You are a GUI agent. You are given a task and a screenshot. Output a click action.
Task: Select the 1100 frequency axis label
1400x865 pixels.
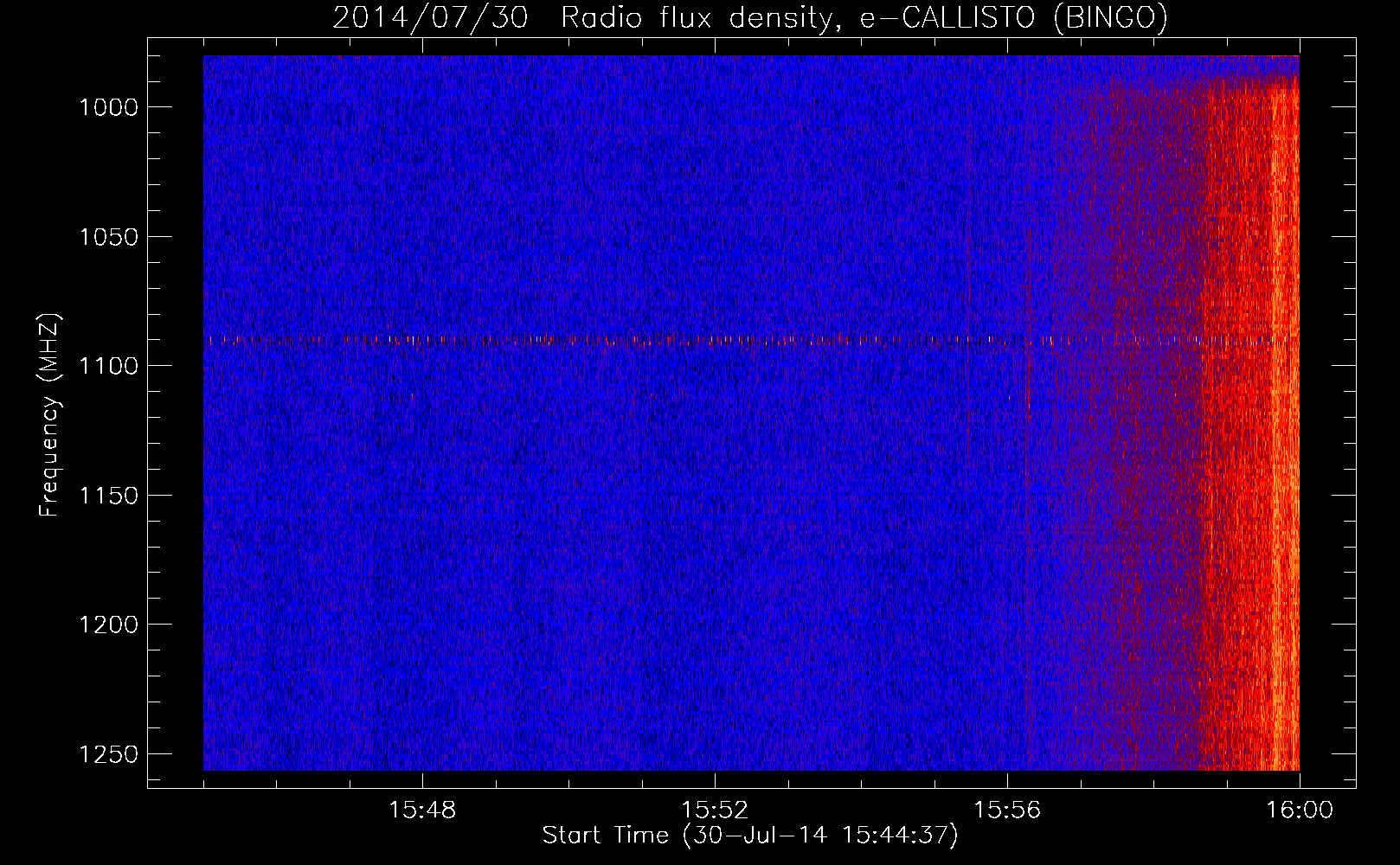108,366
